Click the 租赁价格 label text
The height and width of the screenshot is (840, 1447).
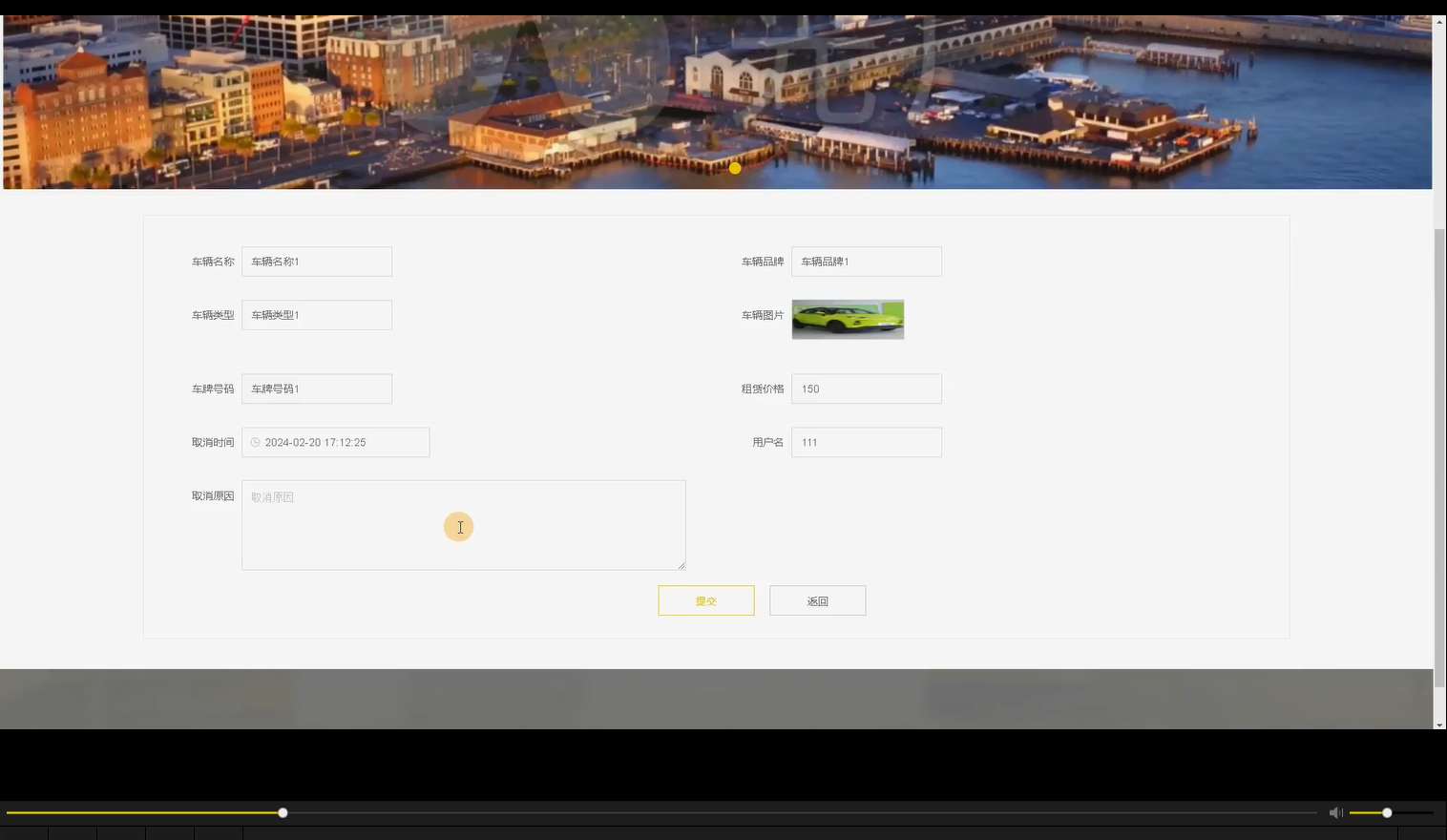click(763, 389)
